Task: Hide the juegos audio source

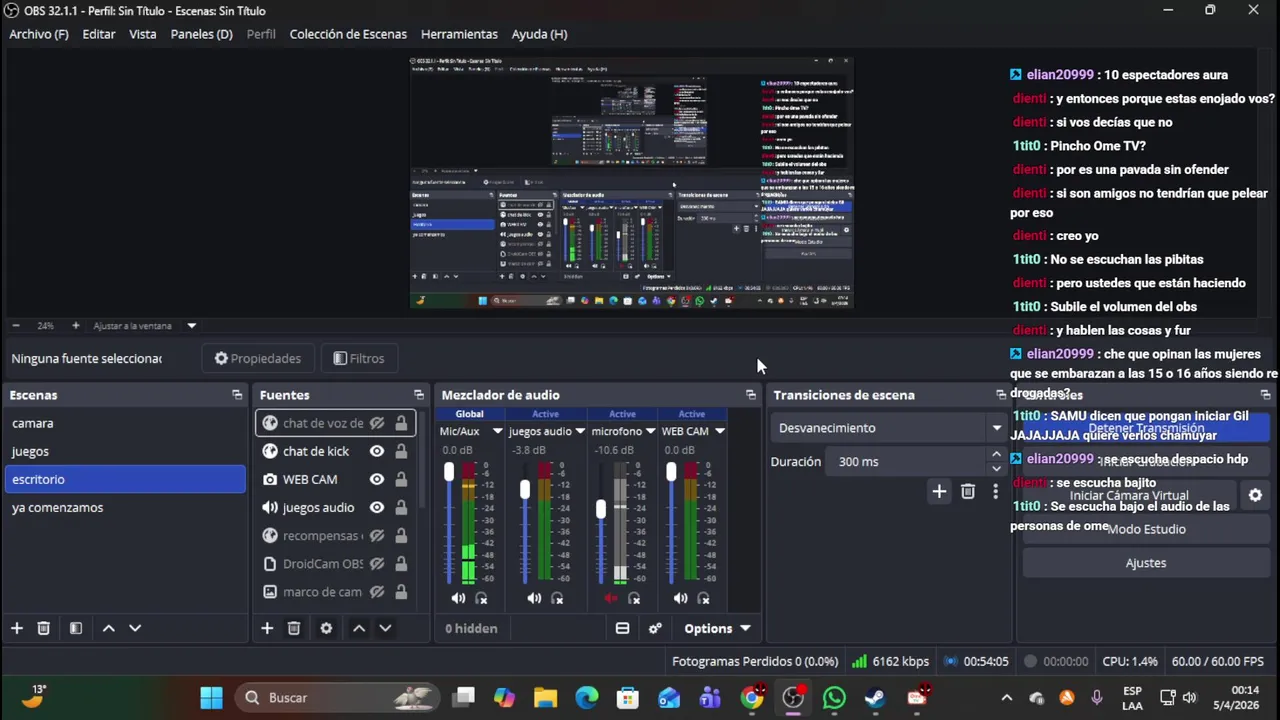Action: pyautogui.click(x=377, y=507)
